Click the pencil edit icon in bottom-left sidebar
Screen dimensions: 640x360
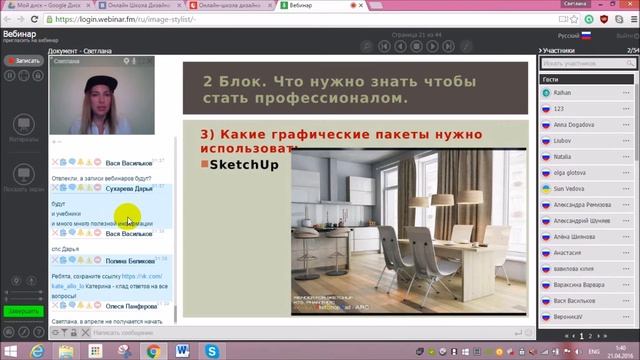[x=24, y=332]
